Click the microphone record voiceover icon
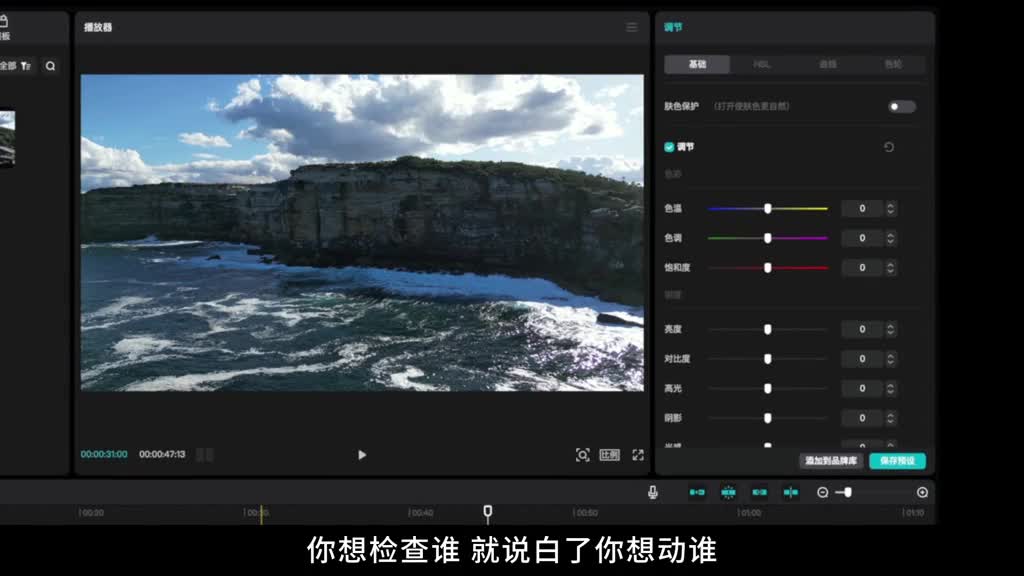Image resolution: width=1024 pixels, height=576 pixels. (652, 492)
